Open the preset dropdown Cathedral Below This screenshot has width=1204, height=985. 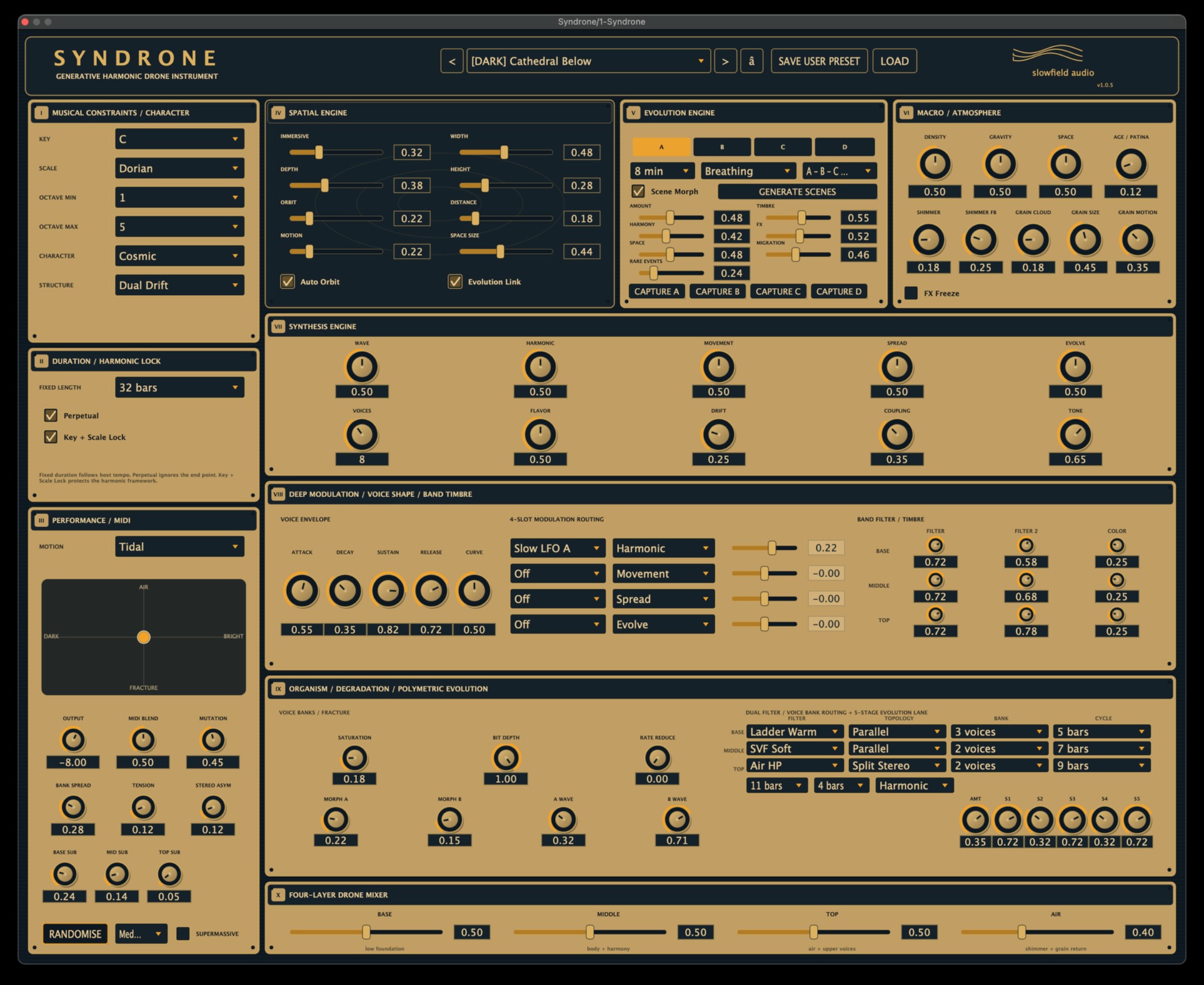588,61
